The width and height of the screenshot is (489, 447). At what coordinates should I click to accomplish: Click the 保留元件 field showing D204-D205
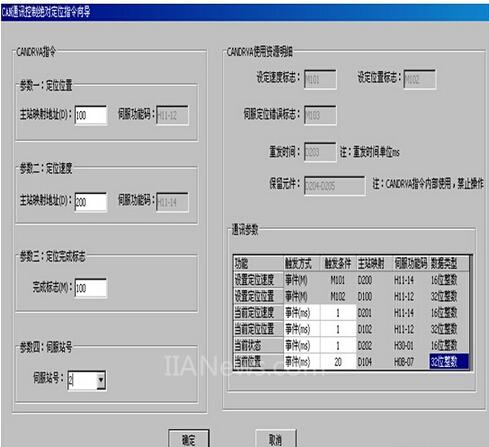tap(334, 186)
